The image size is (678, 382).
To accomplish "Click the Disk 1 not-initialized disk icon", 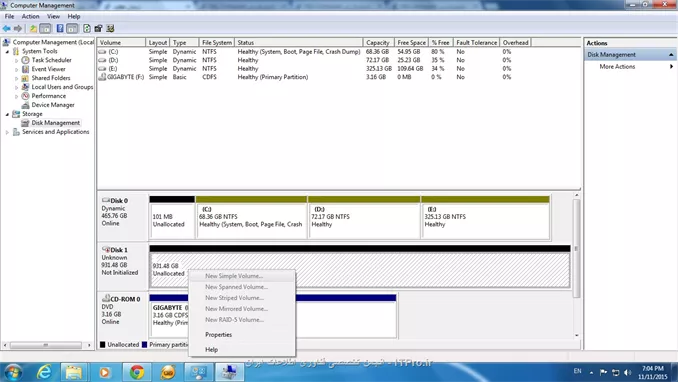I will point(106,250).
